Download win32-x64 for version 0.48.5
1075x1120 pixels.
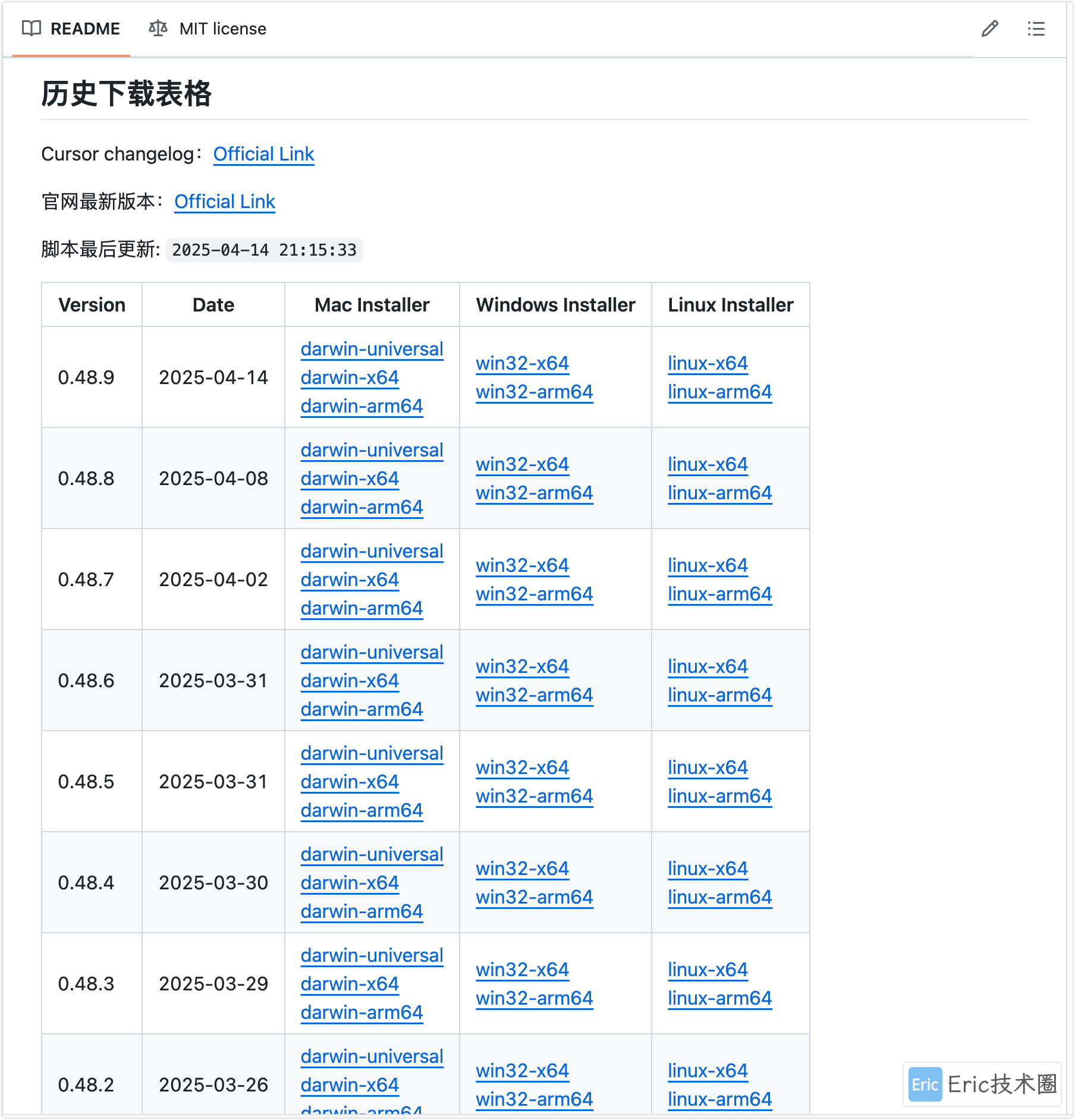(x=522, y=767)
